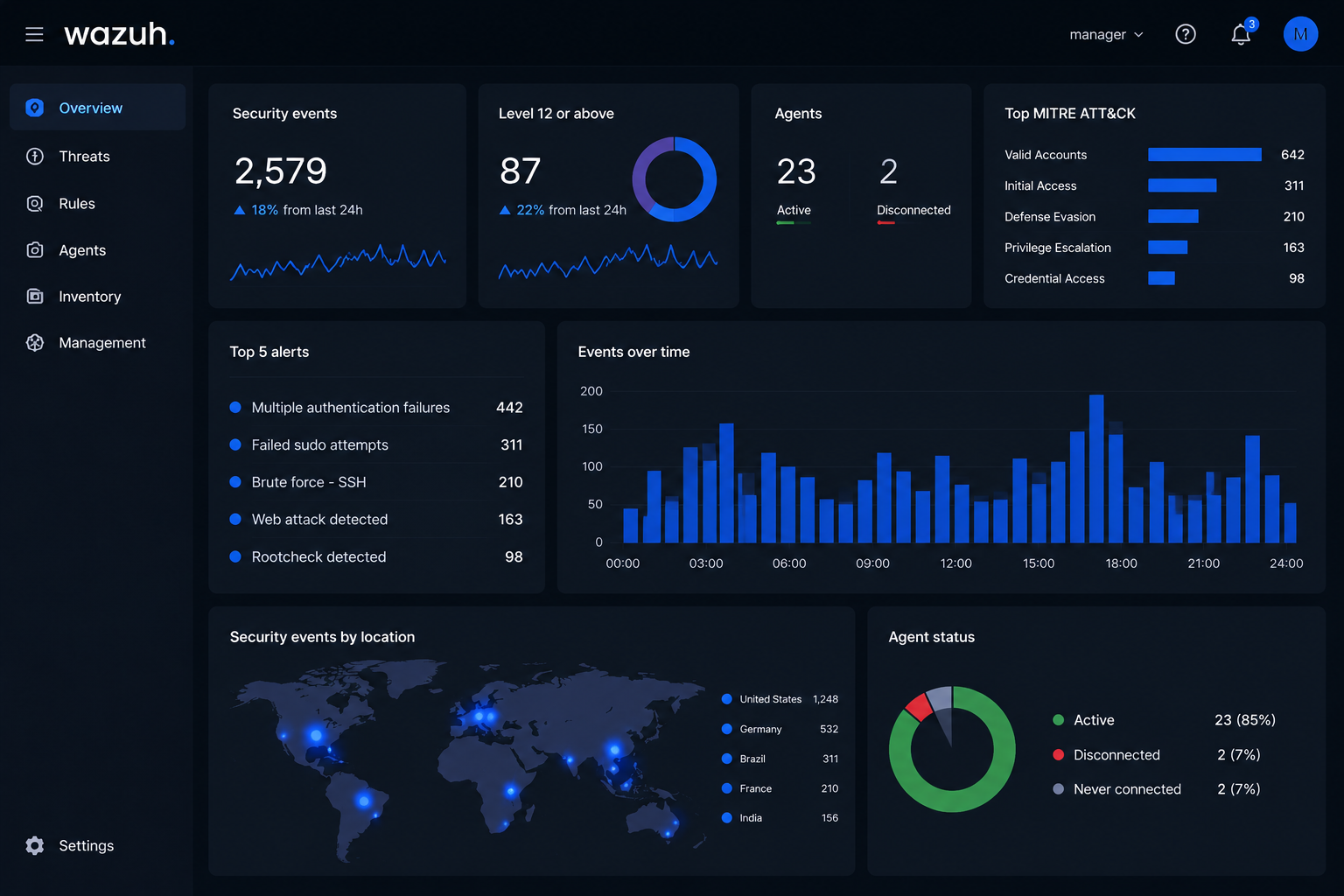Expand the manager dropdown
The width and height of the screenshot is (1344, 896).
(x=1106, y=34)
